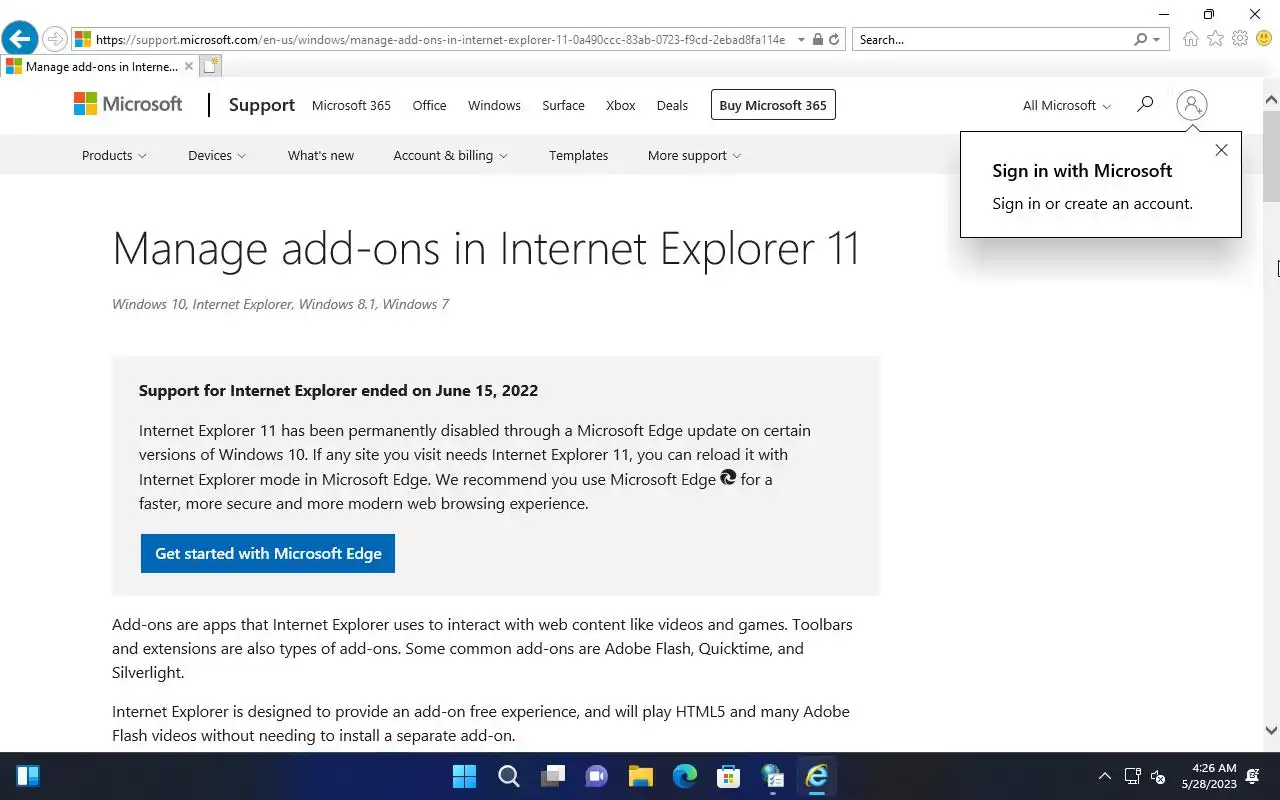This screenshot has height=800, width=1280.
Task: Go back with the browser Back arrow
Action: click(19, 39)
